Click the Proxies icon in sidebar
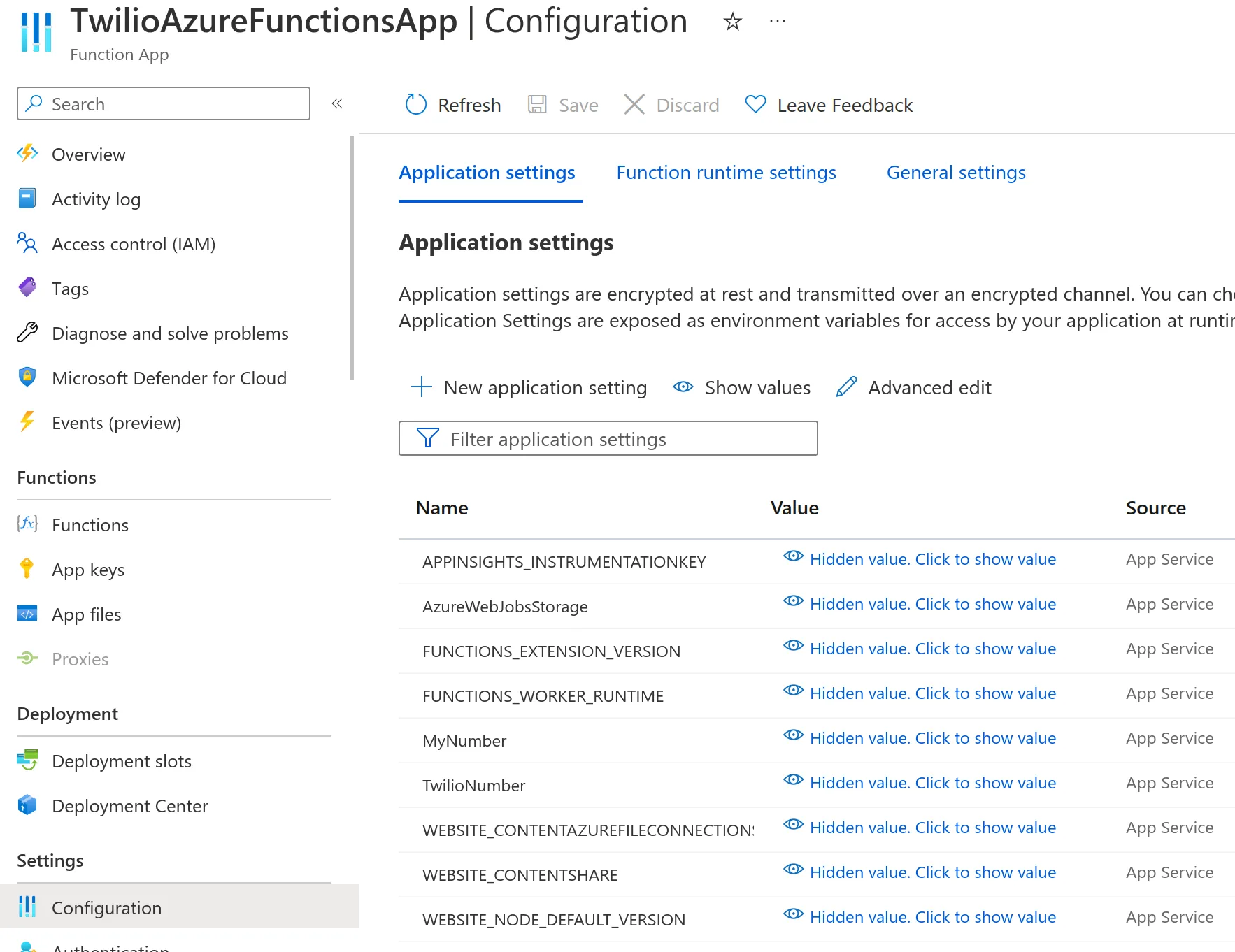Viewport: 1235px width, 952px height. click(27, 658)
